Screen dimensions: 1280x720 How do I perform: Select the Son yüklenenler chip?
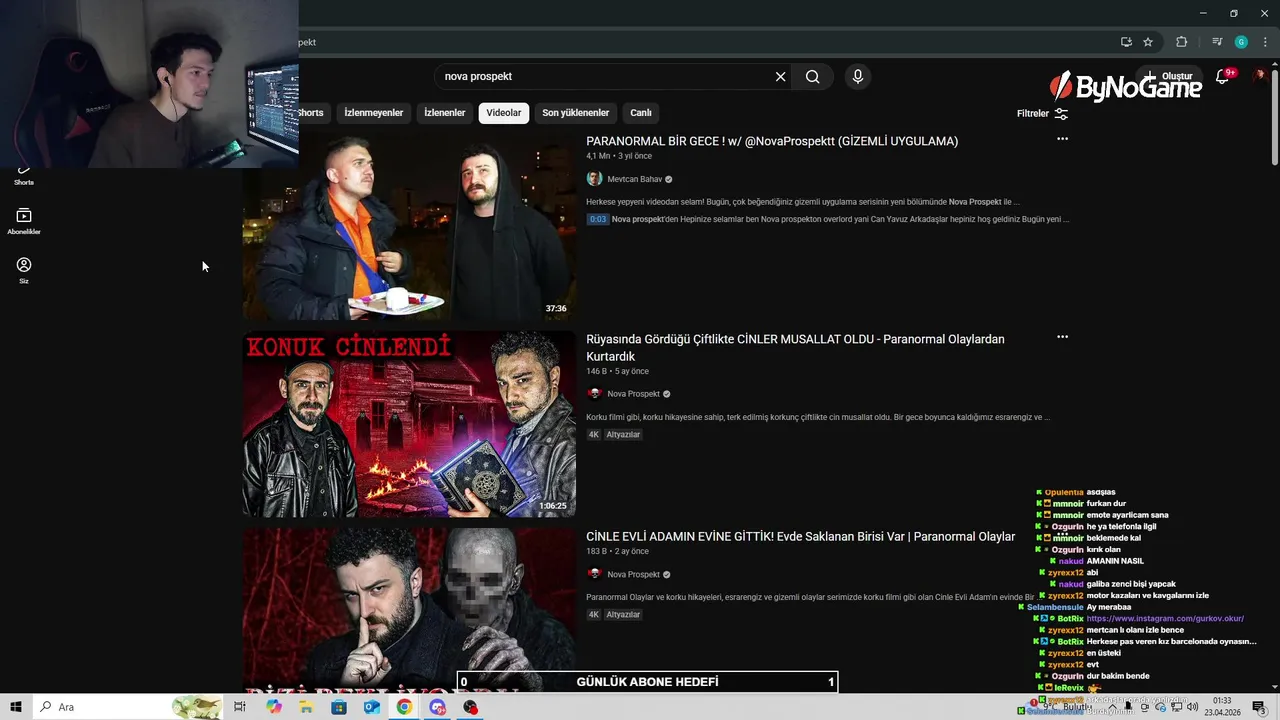(x=576, y=113)
